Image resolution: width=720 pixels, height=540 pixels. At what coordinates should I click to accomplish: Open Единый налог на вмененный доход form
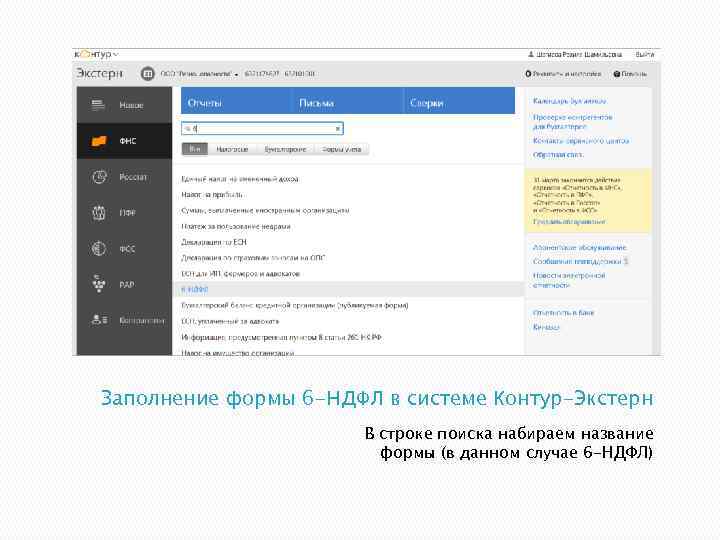pyautogui.click(x=240, y=179)
